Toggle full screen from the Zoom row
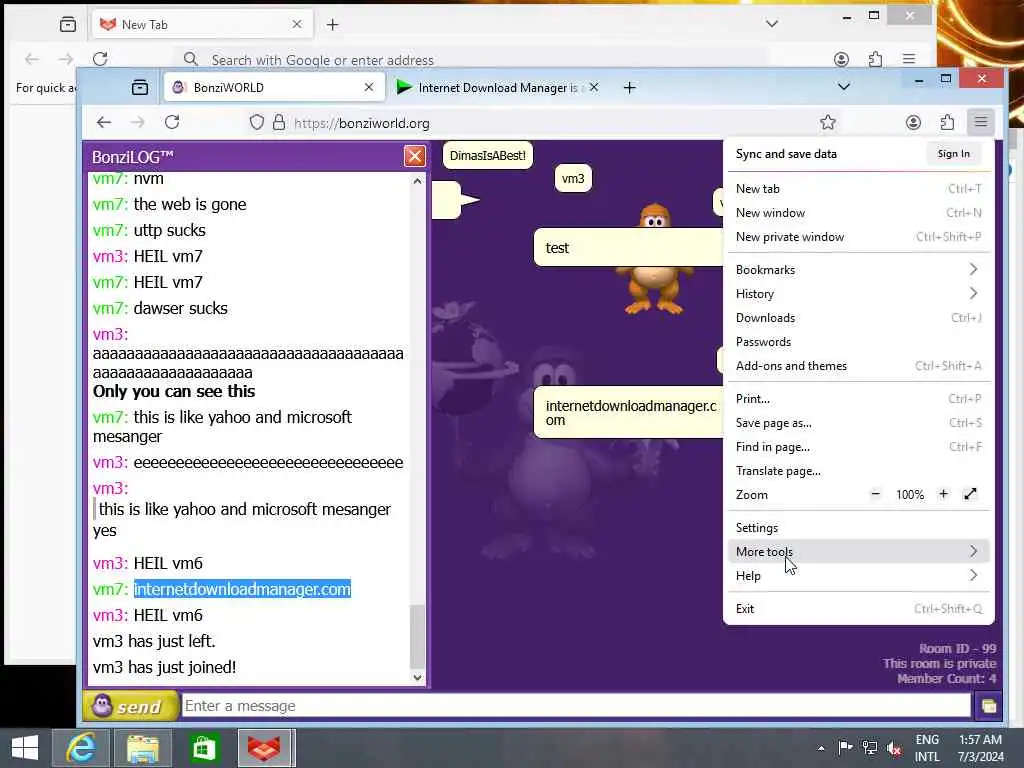 coord(970,494)
